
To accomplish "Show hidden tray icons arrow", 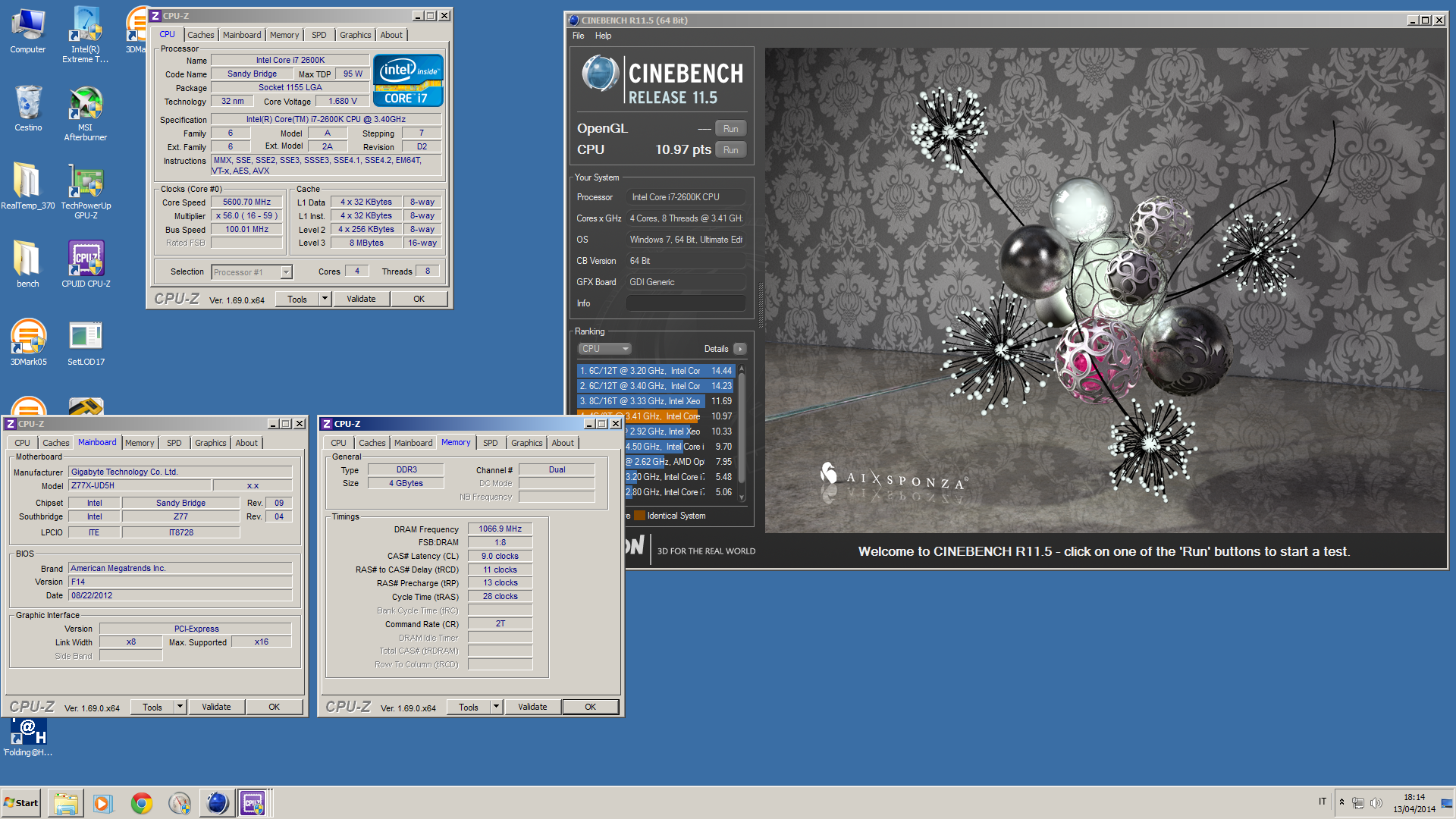I will (1341, 802).
